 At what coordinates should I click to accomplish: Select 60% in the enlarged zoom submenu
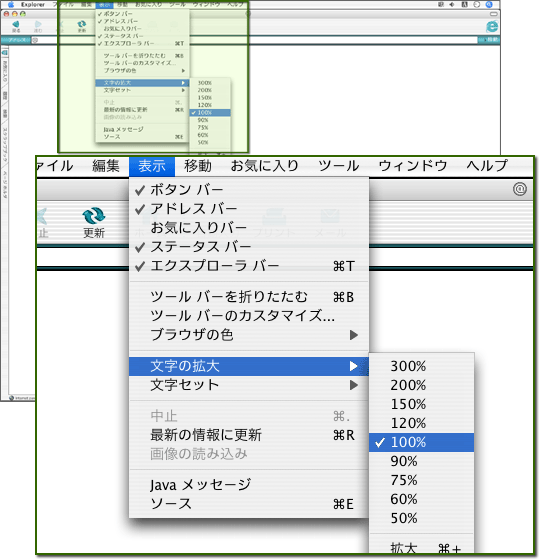click(x=422, y=499)
